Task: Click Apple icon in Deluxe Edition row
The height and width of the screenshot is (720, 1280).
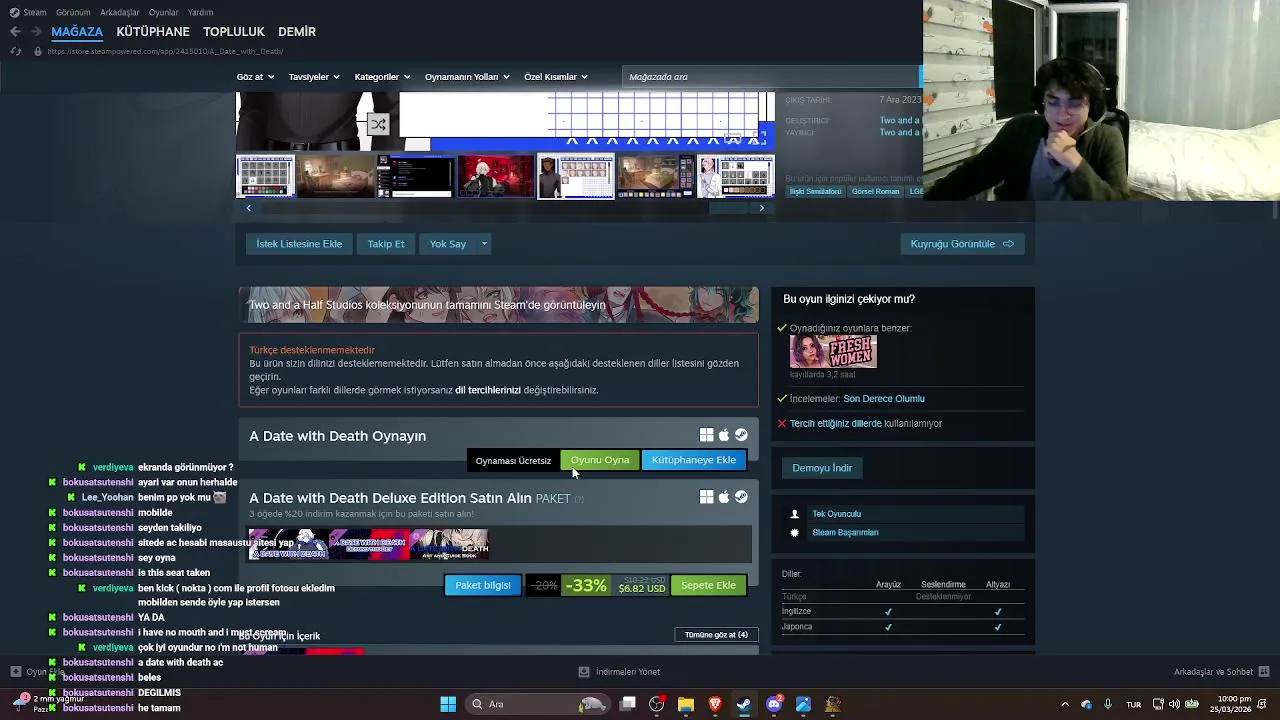Action: (724, 497)
